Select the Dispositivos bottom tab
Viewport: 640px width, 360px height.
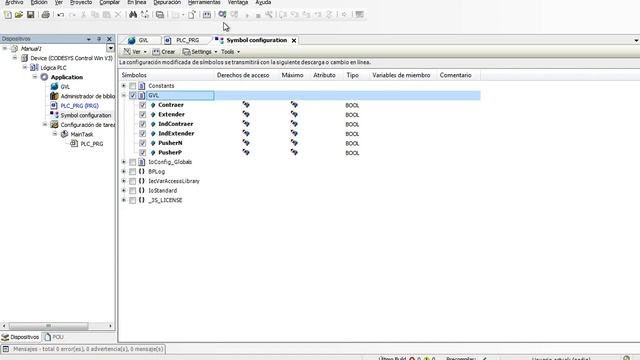click(x=20, y=337)
